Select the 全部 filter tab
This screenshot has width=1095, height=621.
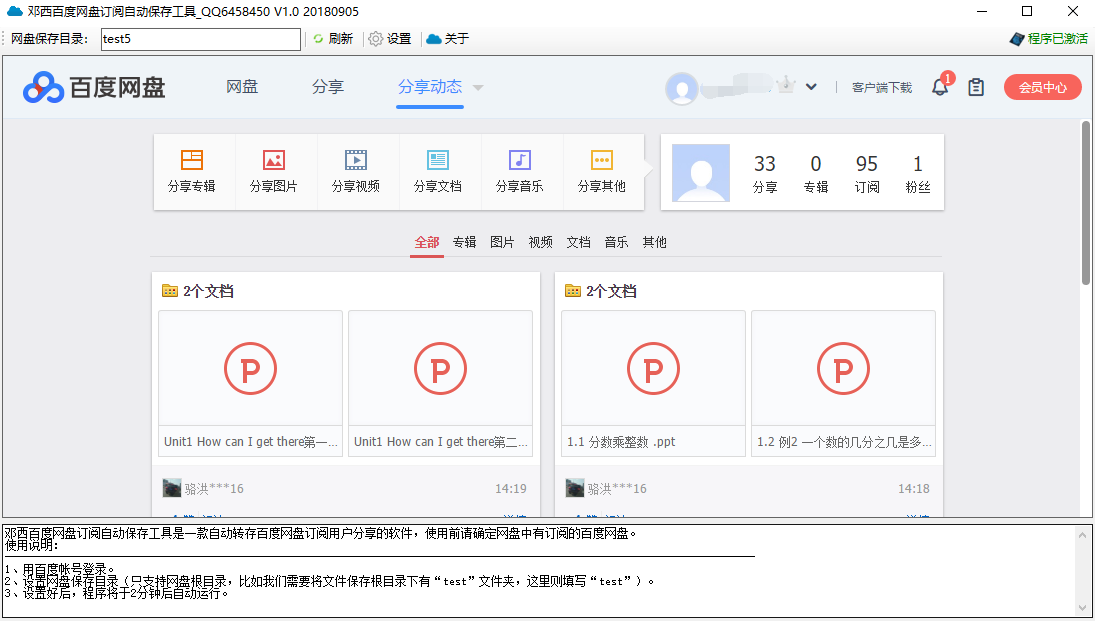427,242
